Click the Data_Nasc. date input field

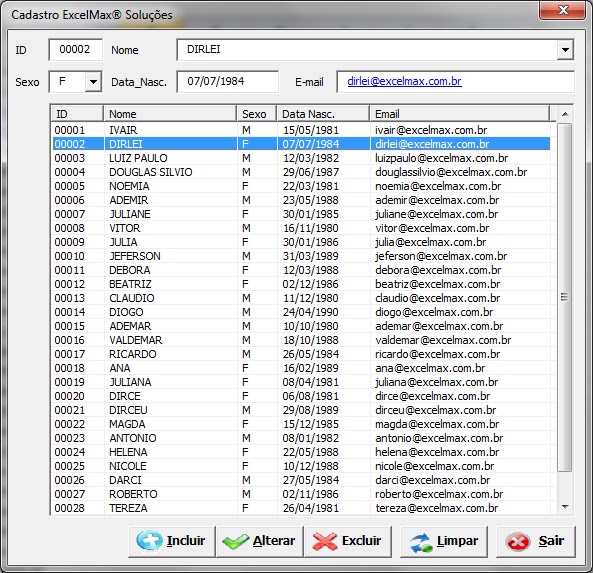coord(228,81)
